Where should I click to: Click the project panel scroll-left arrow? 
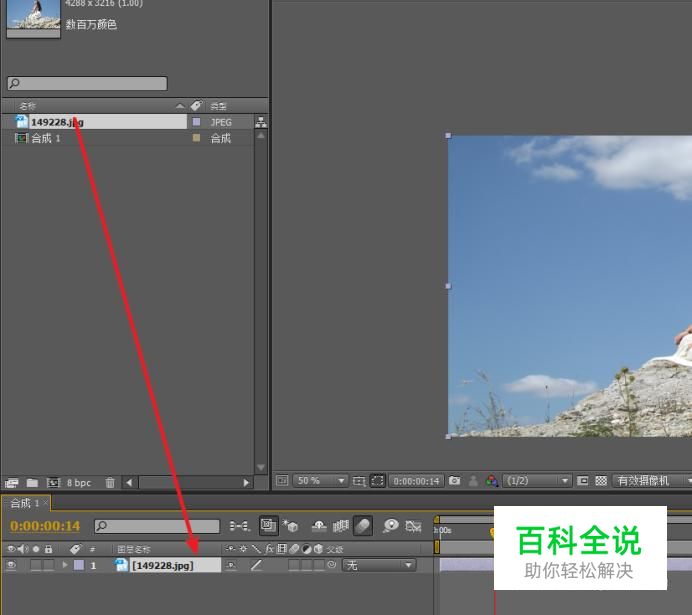pyautogui.click(x=129, y=483)
